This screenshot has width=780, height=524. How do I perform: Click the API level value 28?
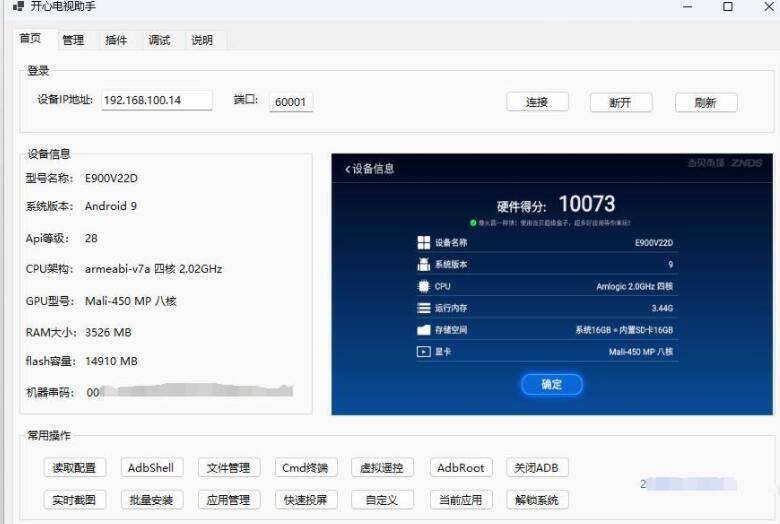tap(91, 238)
